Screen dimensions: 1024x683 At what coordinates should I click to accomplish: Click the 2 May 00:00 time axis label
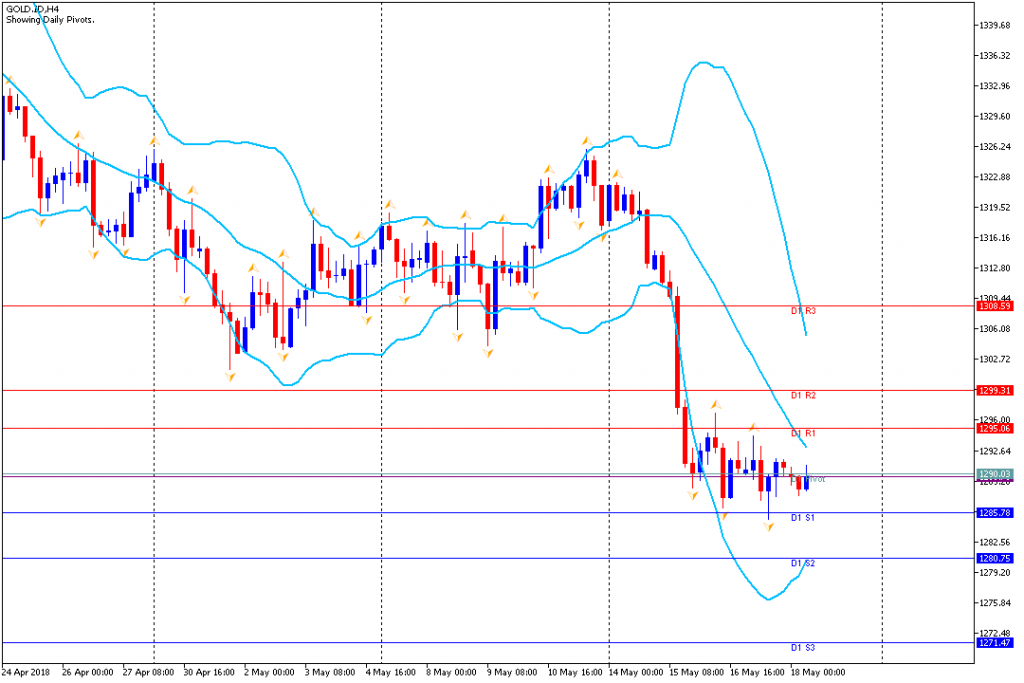point(268,673)
